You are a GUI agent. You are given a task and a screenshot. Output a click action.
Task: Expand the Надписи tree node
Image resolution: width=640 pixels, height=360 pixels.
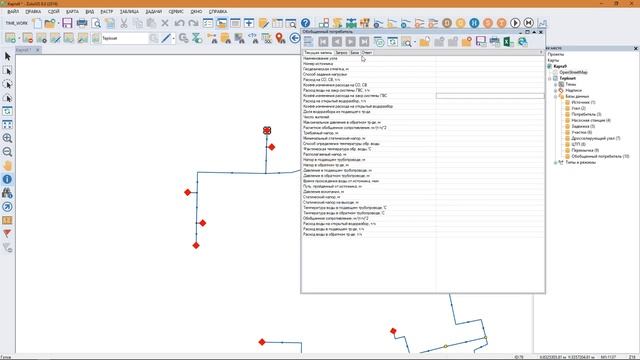pos(555,90)
